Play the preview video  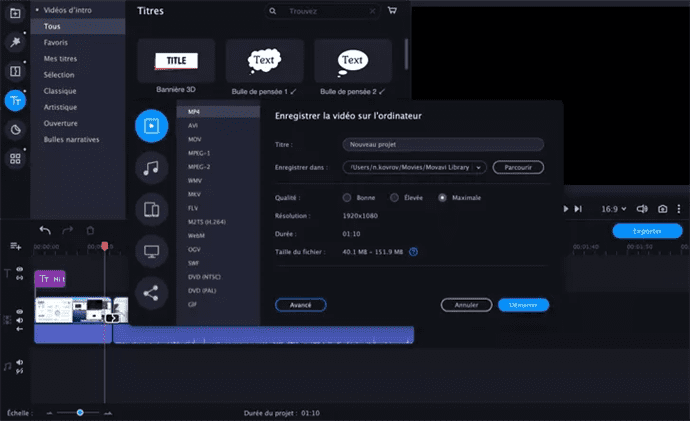(566, 209)
